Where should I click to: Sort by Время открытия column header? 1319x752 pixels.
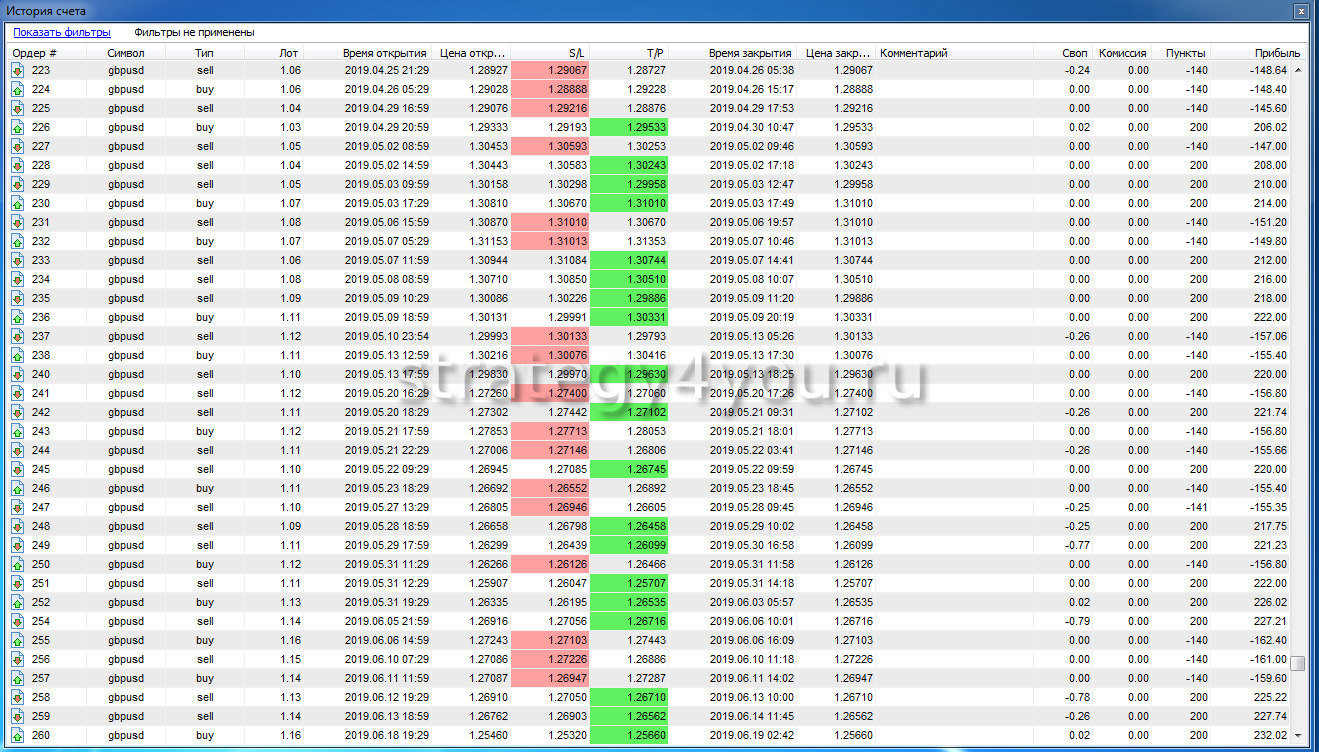pyautogui.click(x=385, y=53)
